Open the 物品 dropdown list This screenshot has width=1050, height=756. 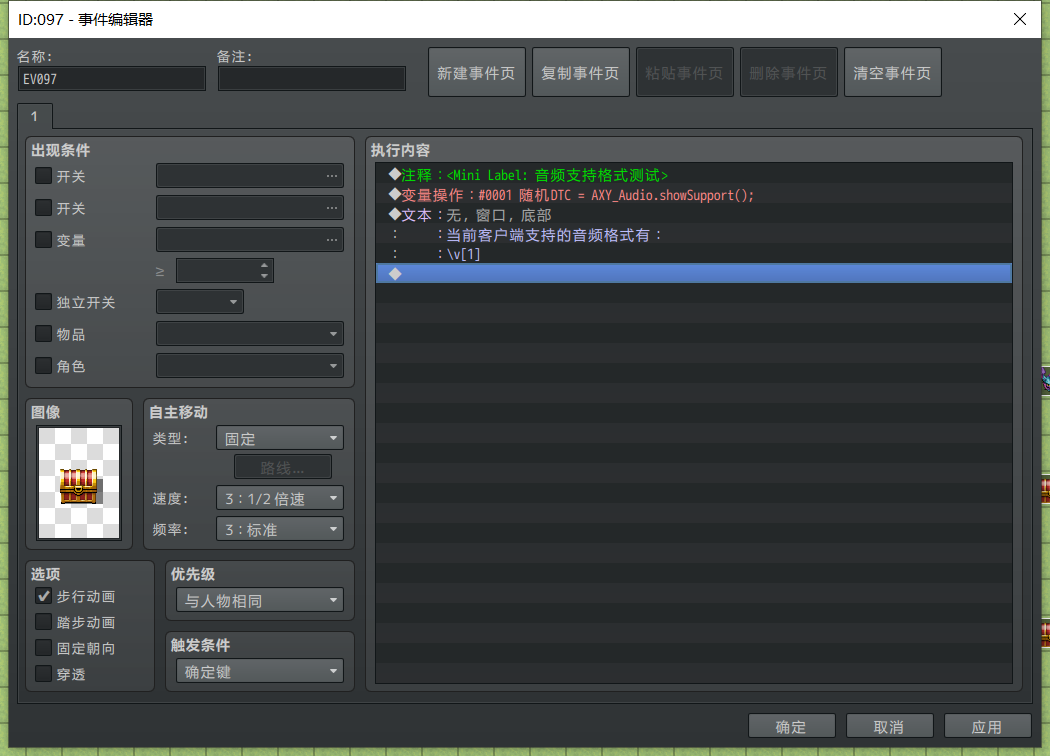click(250, 333)
